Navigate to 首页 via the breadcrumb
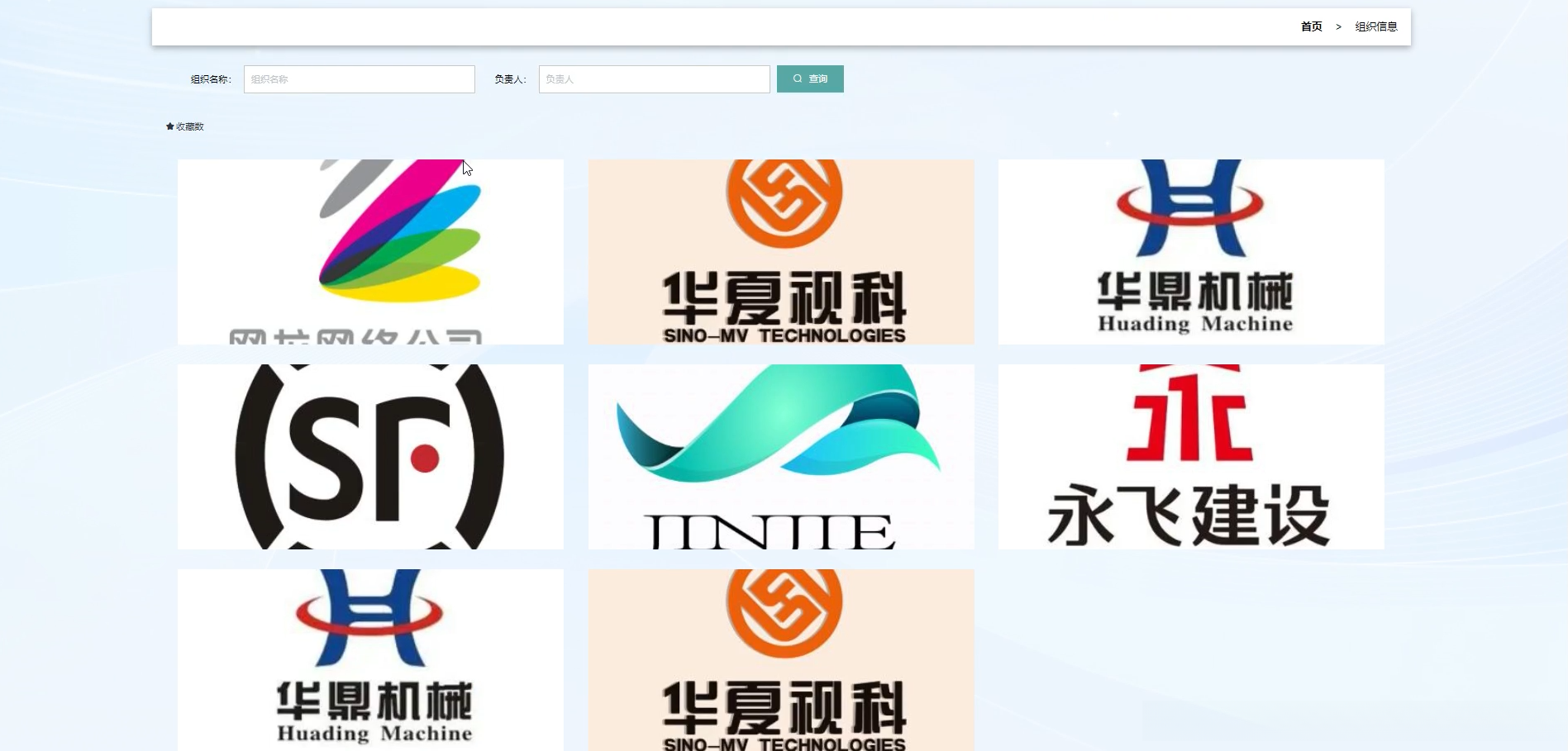This screenshot has height=751, width=1568. point(1310,26)
